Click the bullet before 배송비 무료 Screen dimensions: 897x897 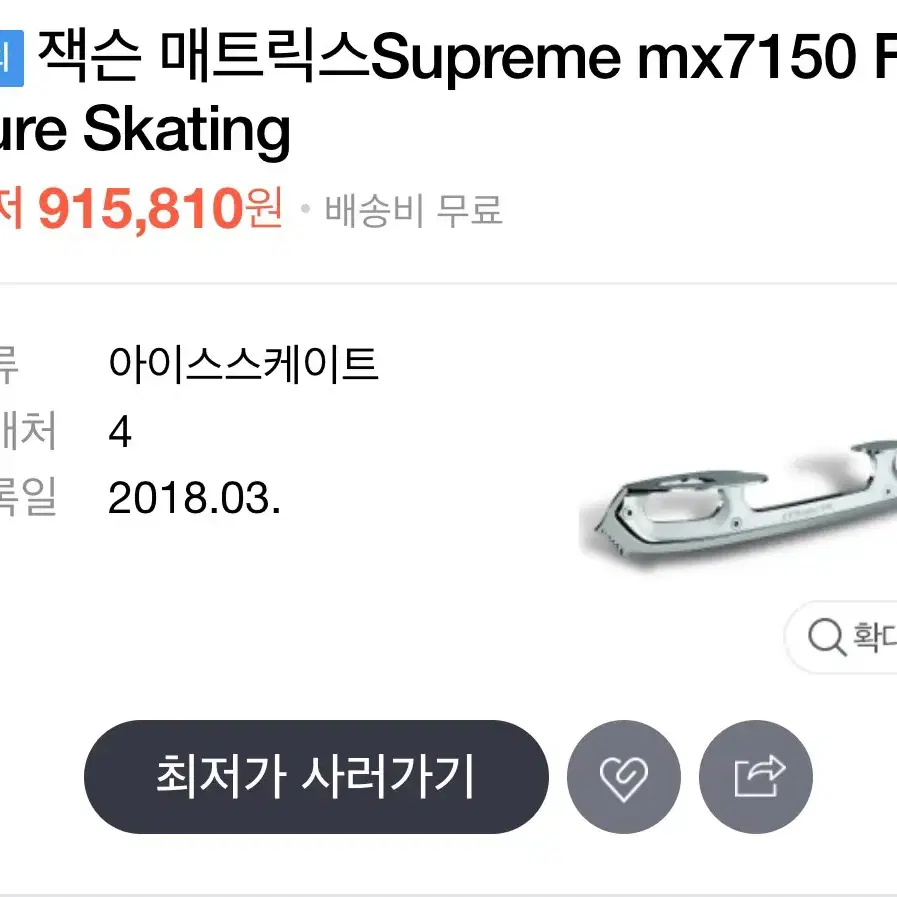pyautogui.click(x=305, y=209)
